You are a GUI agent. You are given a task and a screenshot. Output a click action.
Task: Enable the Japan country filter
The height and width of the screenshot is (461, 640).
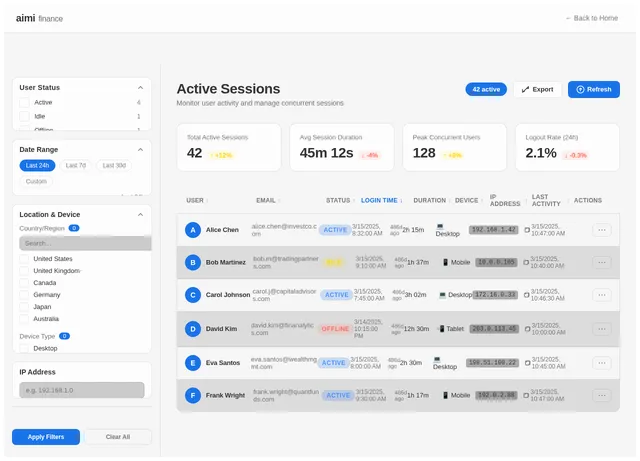(24, 307)
